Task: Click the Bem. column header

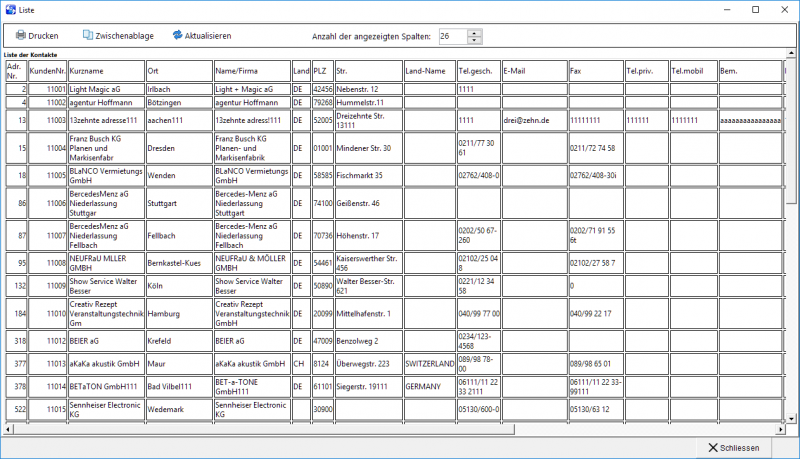Action: (x=751, y=71)
